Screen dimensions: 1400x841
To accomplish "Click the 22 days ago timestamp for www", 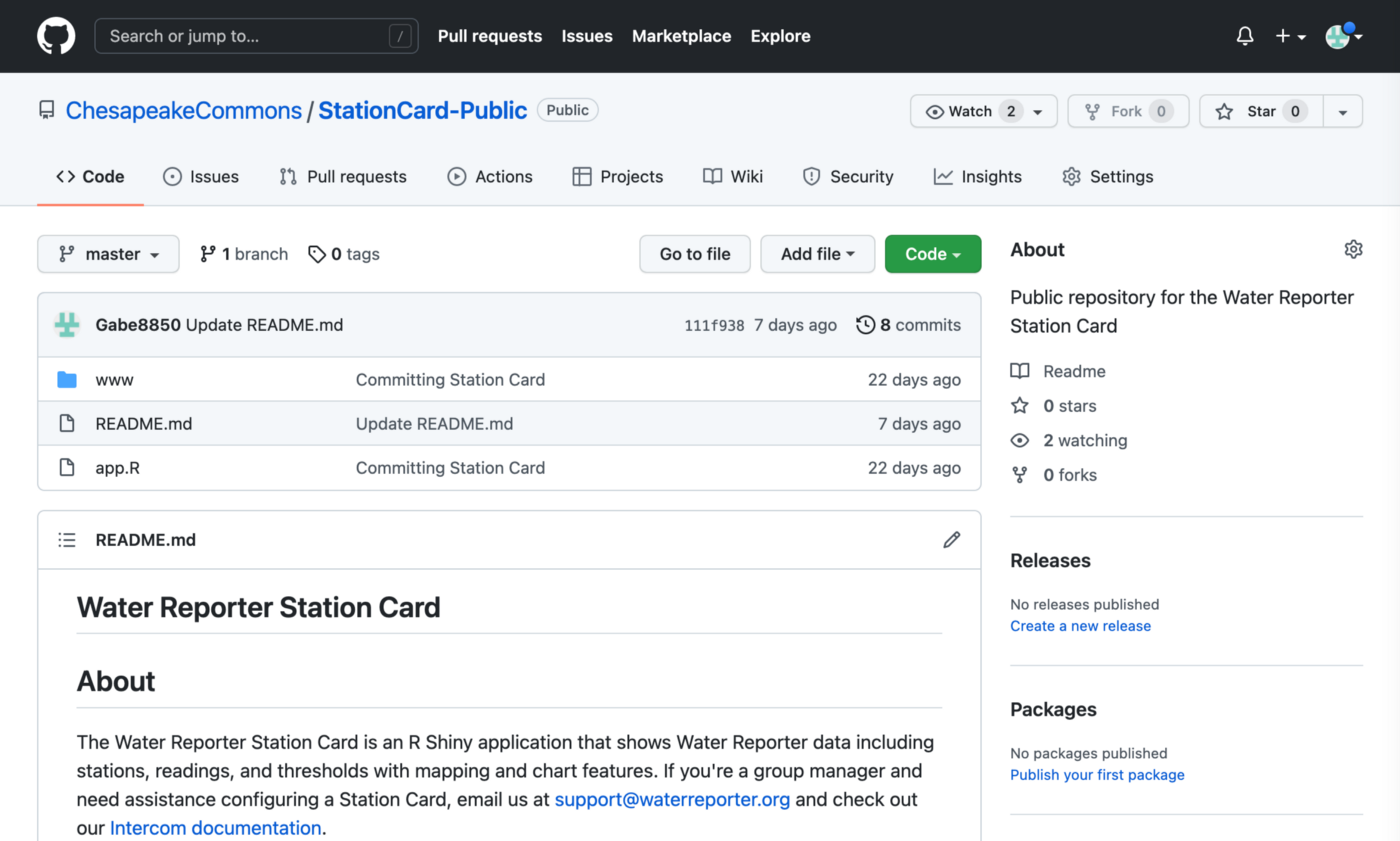I will tap(914, 380).
